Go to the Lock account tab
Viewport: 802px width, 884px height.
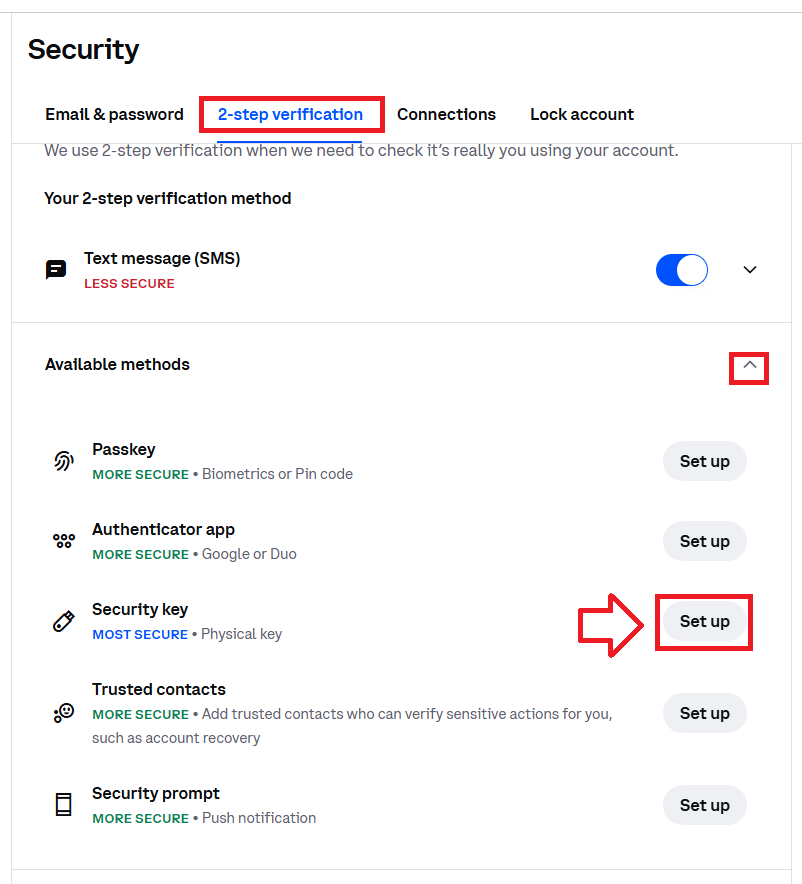pos(582,114)
